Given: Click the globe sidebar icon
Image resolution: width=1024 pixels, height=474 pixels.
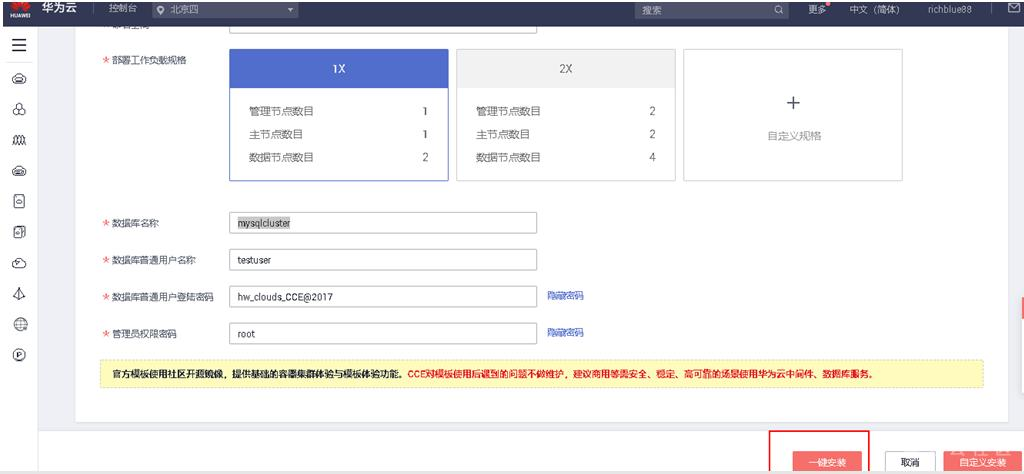Looking at the screenshot, I should [20, 324].
